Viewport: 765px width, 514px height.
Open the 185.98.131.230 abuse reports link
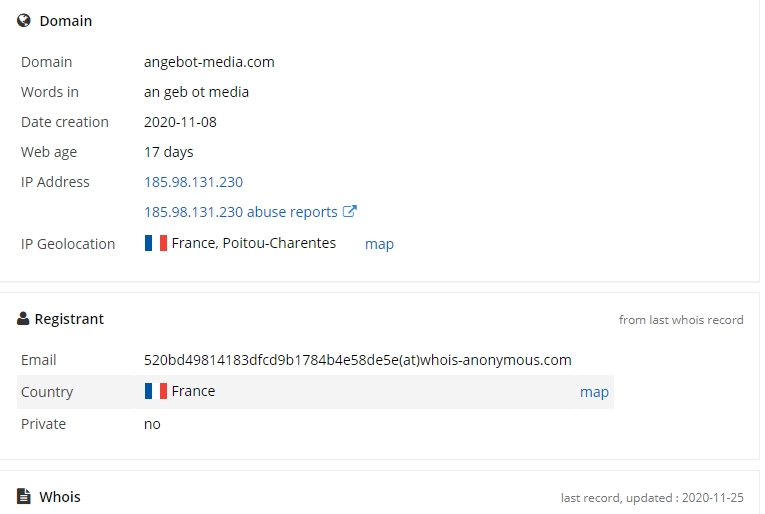[240, 212]
